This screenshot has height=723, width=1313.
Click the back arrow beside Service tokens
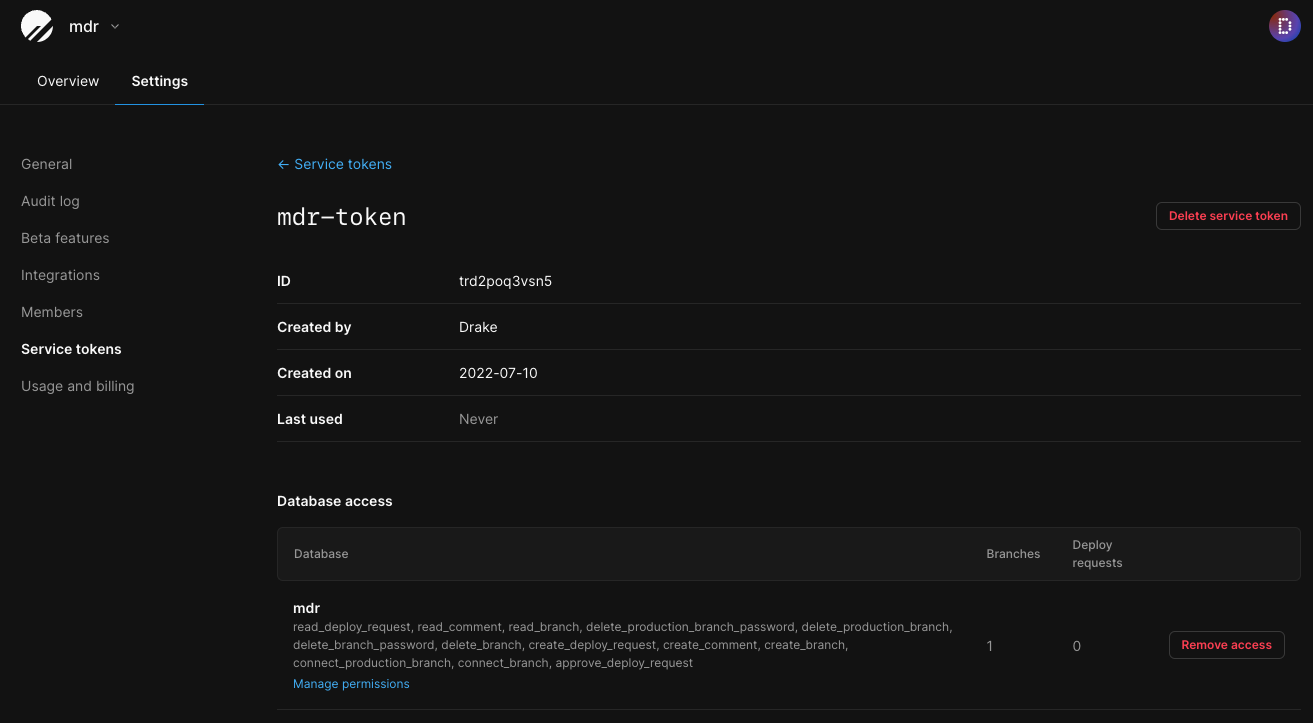click(x=283, y=164)
